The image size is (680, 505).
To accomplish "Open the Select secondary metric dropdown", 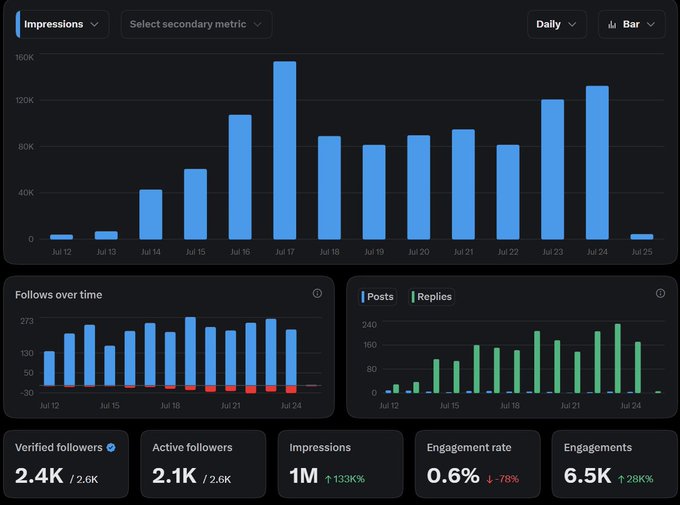I will 196,24.
